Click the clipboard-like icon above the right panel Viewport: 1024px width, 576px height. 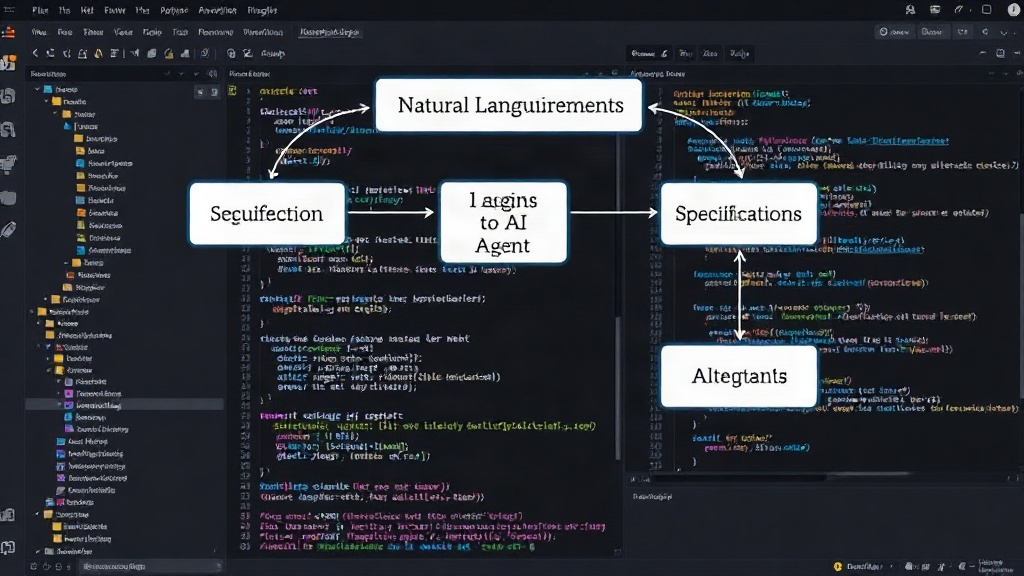click(x=1000, y=54)
